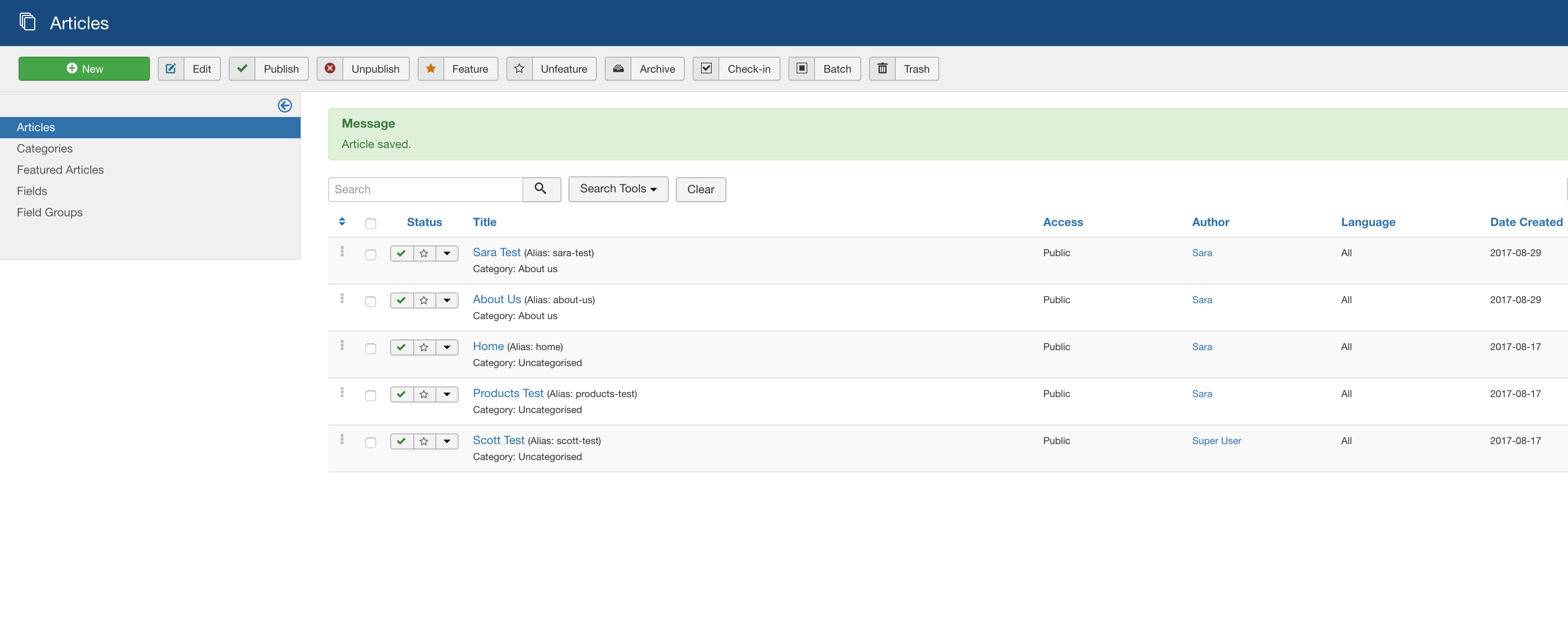Click into the Search input field
Viewport: 1568px width, 624px height.
pos(425,189)
